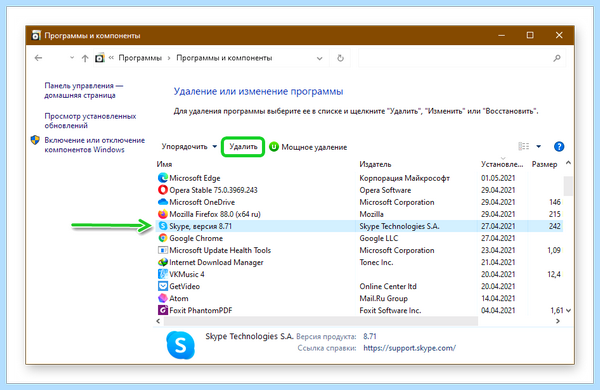Viewport: 600px width, 390px height.
Task: Open Просмотр установленных обновлений link
Action: click(90, 121)
